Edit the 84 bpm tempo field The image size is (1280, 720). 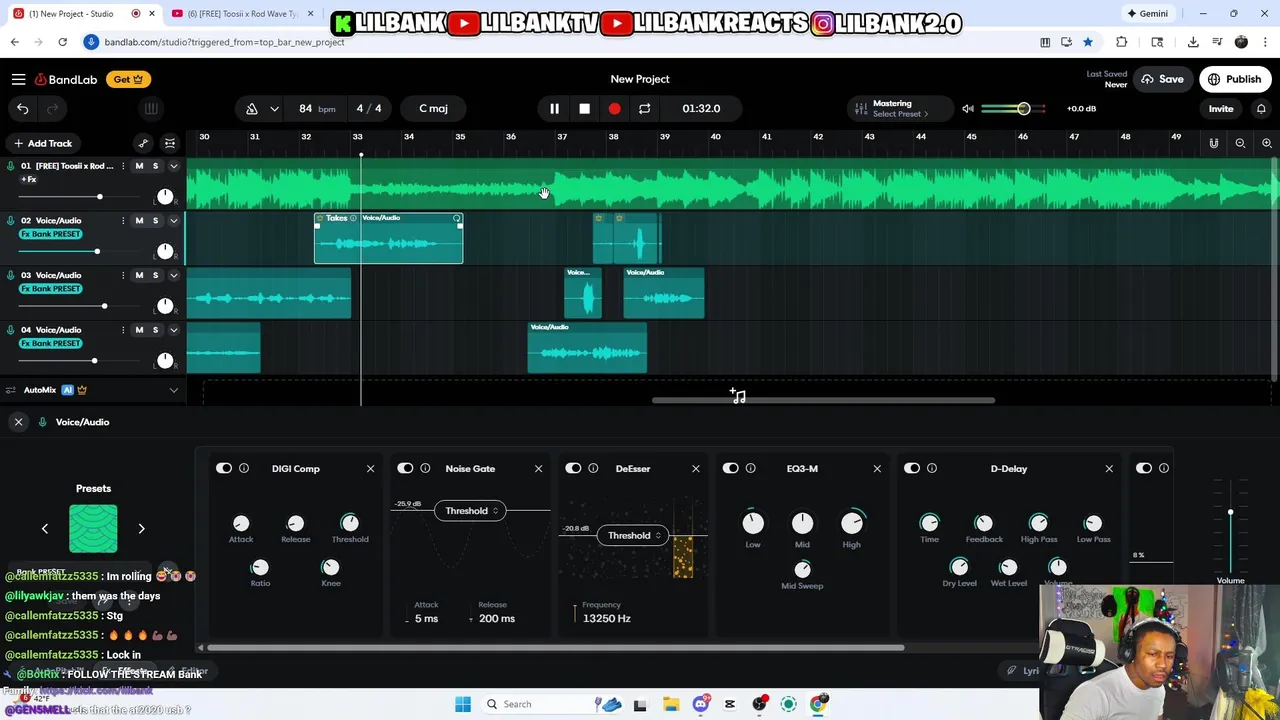(x=315, y=108)
